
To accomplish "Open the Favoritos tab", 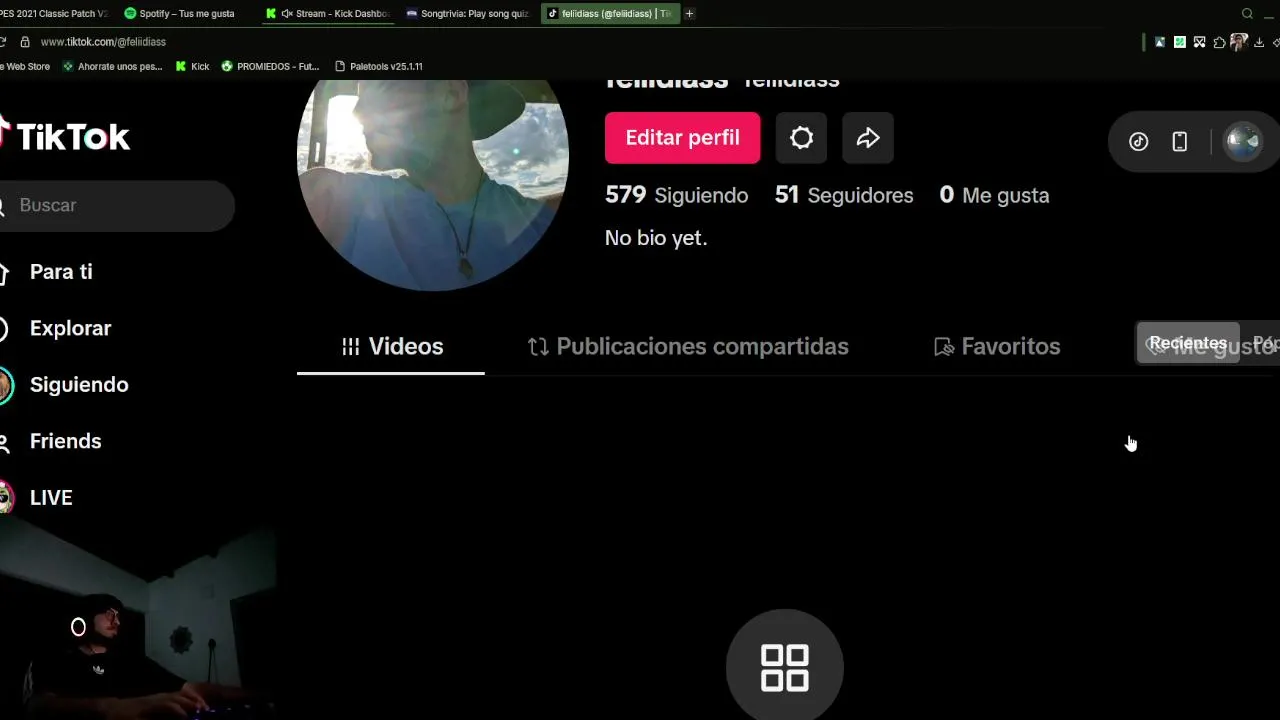I will 997,347.
